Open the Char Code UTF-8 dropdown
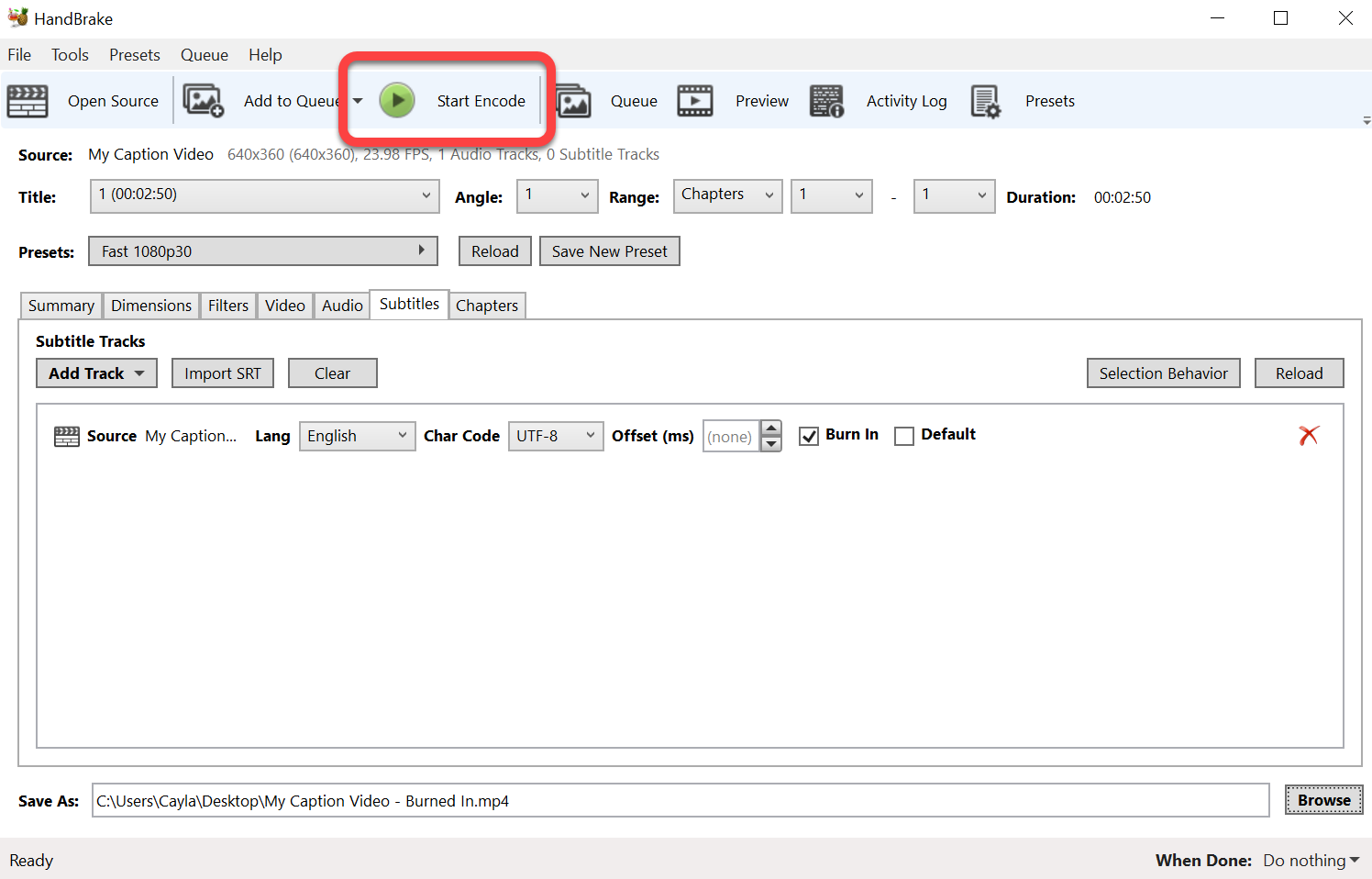 556,437
